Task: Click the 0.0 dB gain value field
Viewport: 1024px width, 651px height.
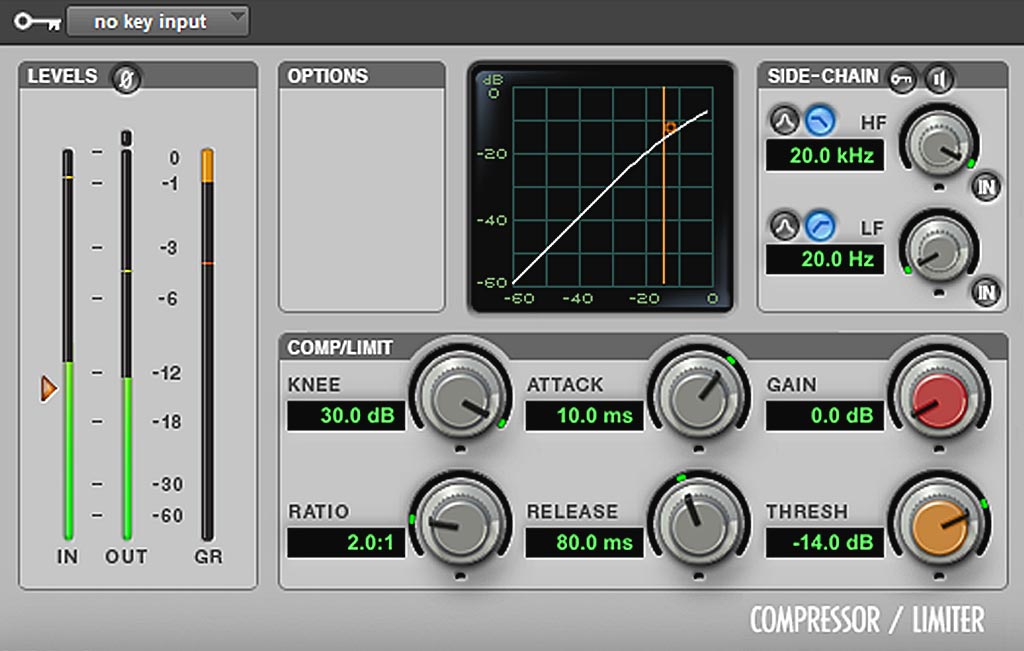Action: 825,415
